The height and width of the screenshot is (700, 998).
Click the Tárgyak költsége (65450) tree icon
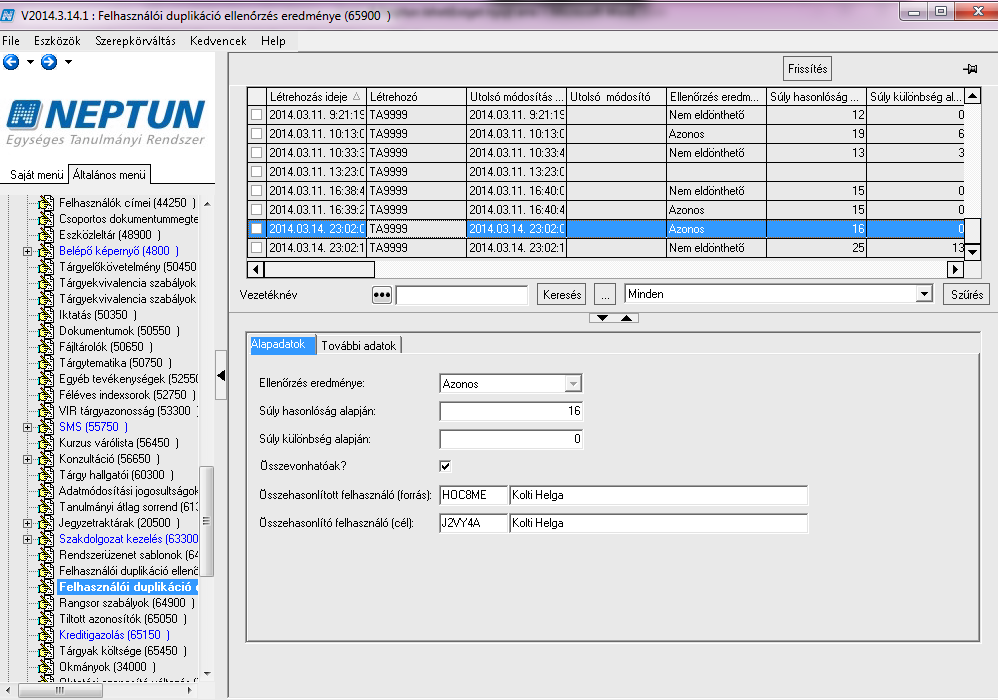pos(46,651)
